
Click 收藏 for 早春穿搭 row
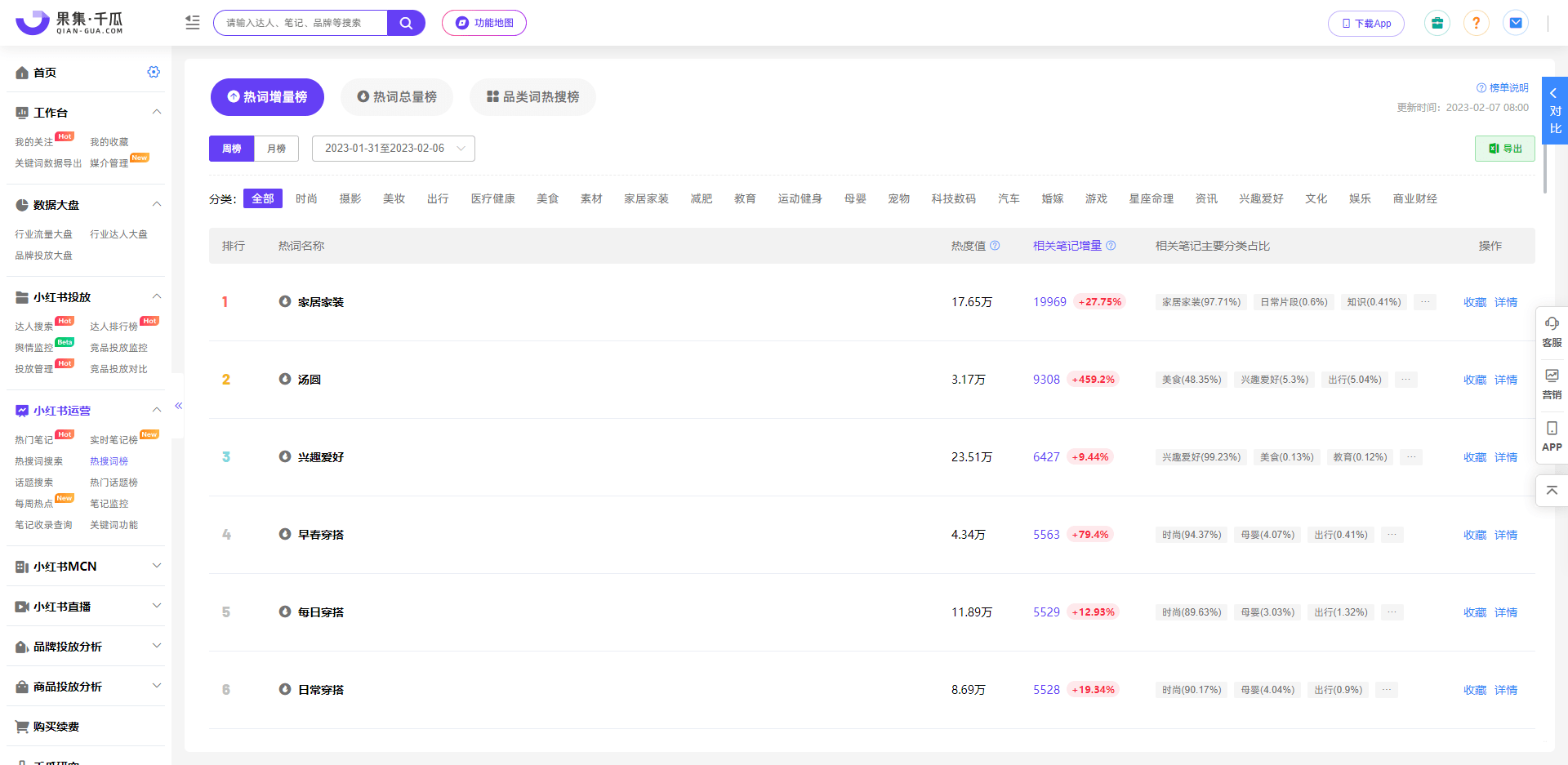(x=1475, y=535)
